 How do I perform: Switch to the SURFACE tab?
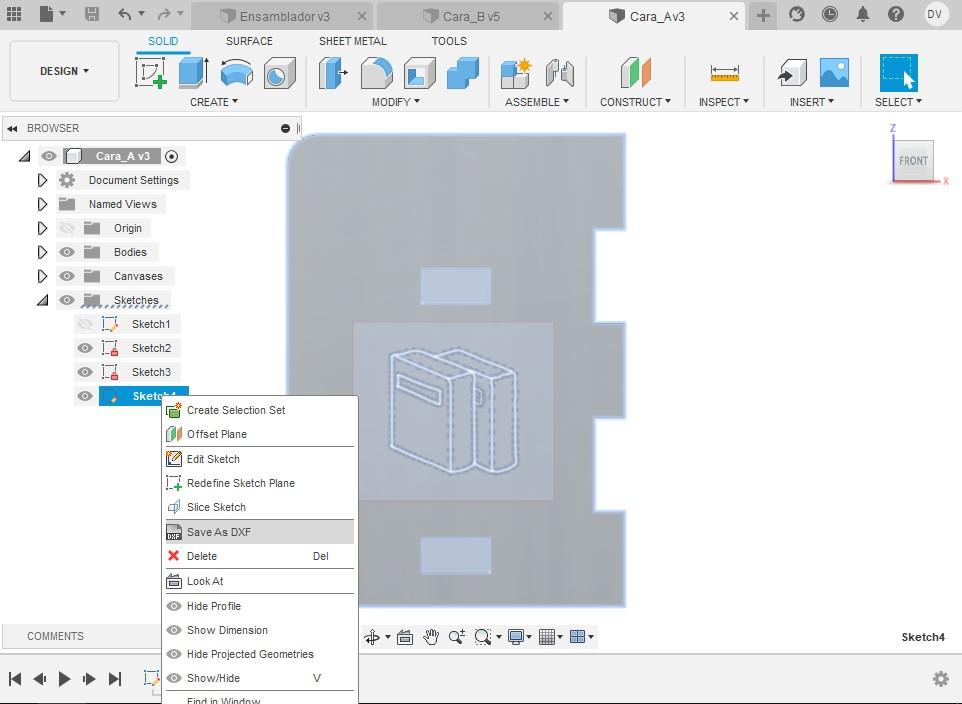249,41
